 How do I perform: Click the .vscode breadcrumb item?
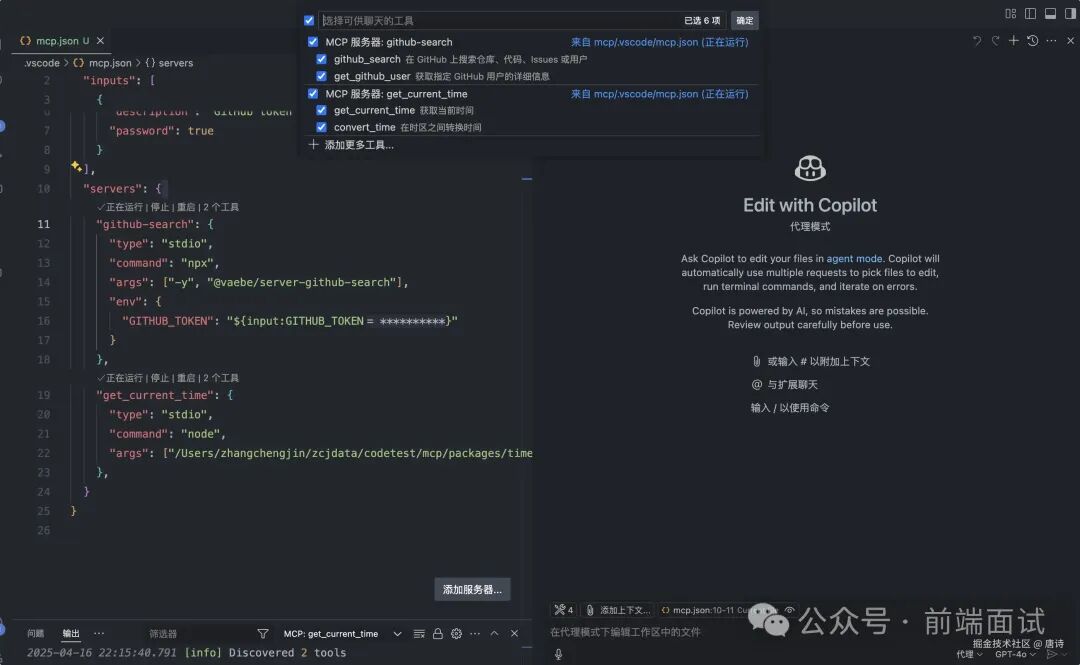(42, 63)
